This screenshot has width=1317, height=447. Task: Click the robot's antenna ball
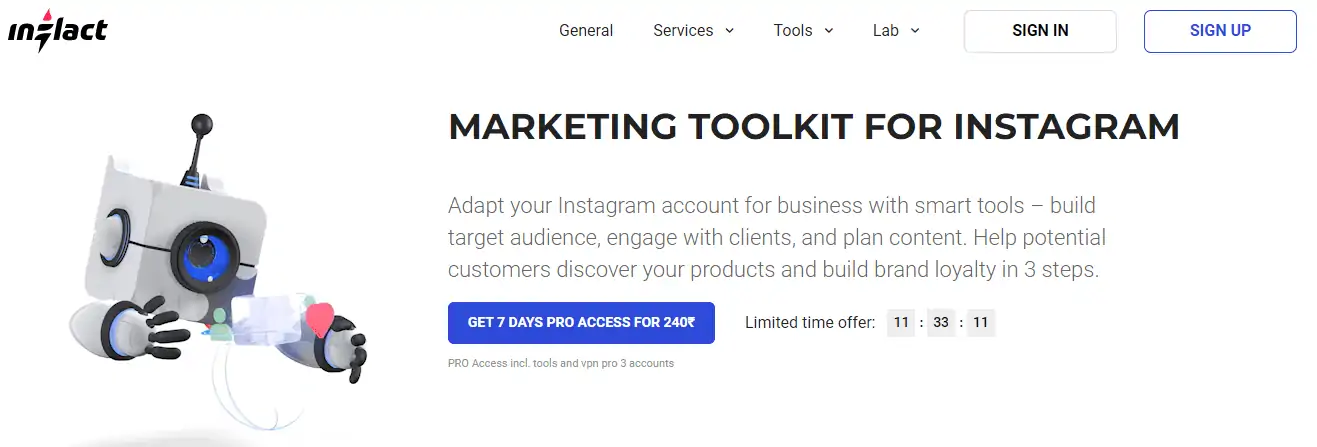tap(203, 125)
